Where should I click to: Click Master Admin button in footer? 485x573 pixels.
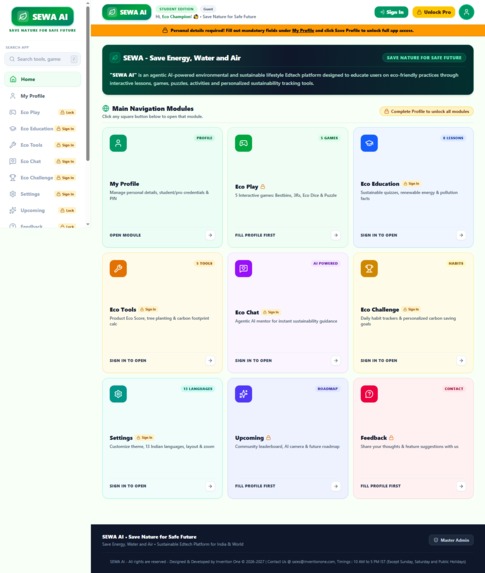click(451, 540)
